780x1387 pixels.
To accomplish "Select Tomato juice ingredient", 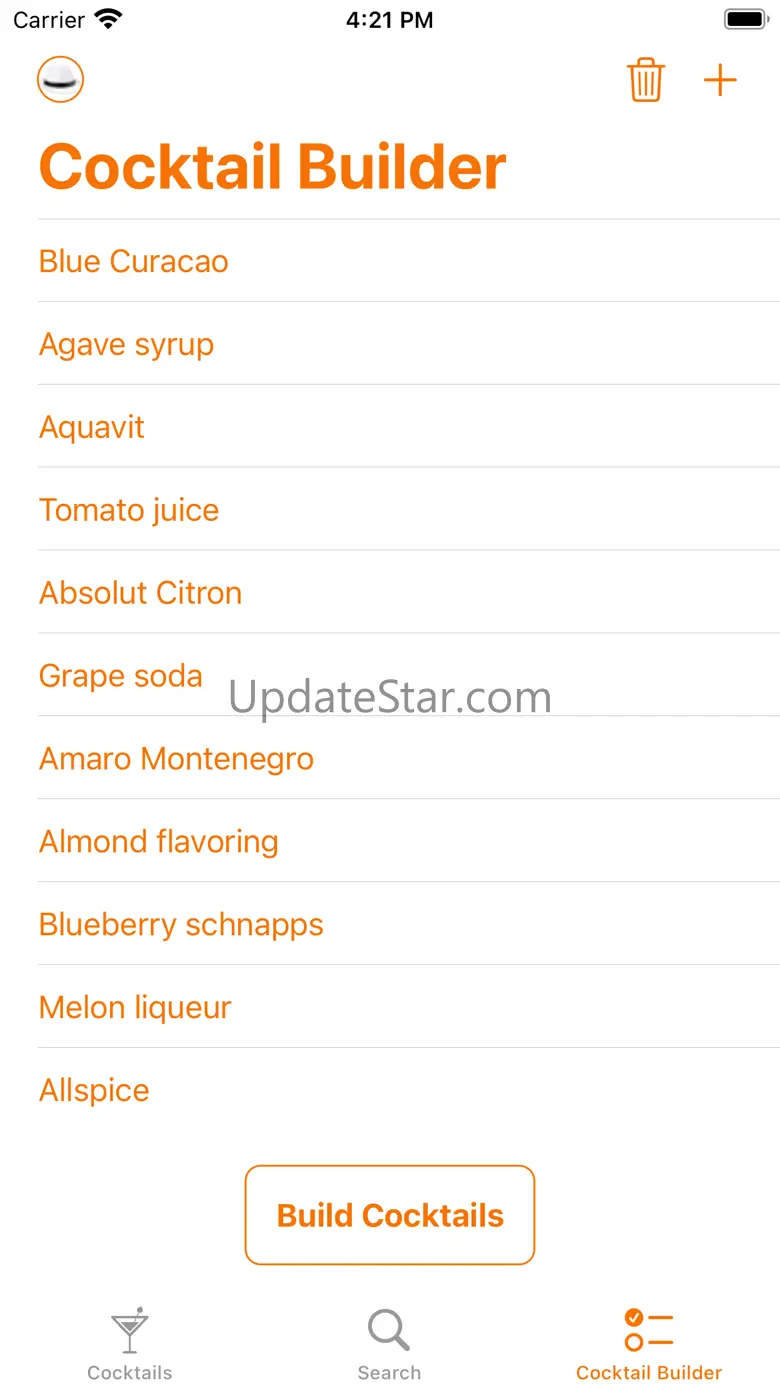I will pyautogui.click(x=129, y=510).
